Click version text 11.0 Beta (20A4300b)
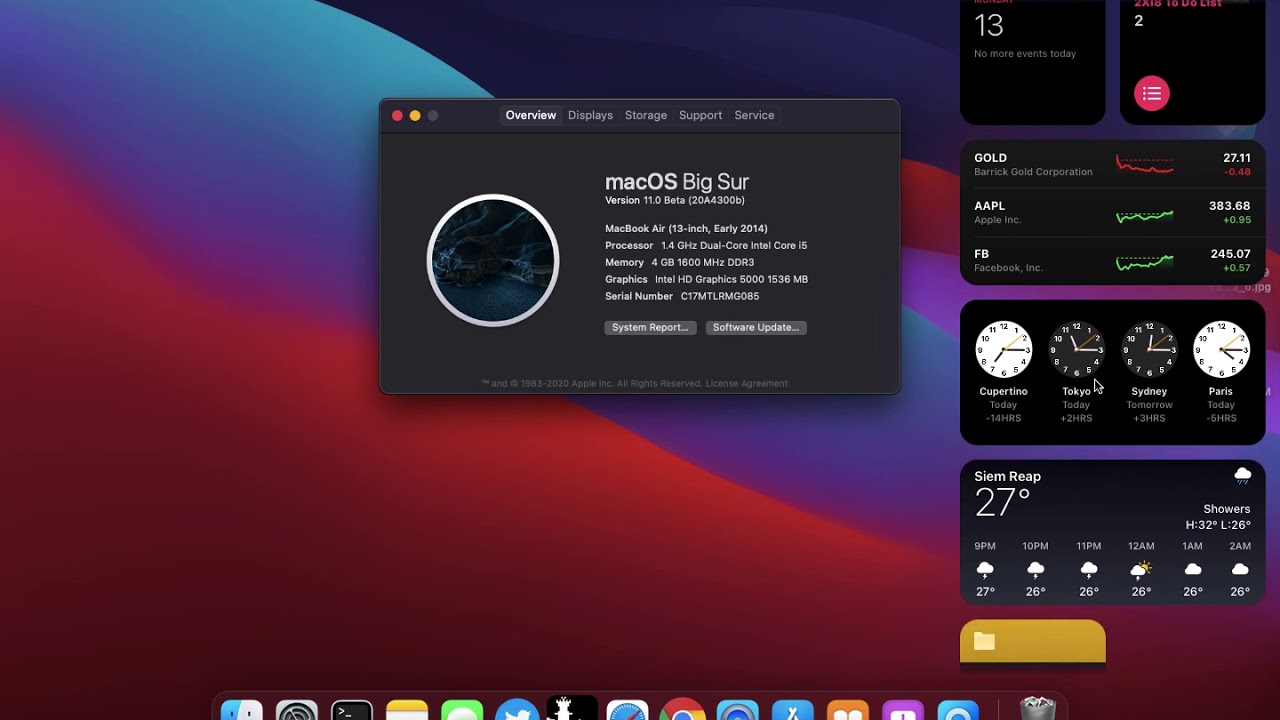The image size is (1280, 720). [x=694, y=200]
